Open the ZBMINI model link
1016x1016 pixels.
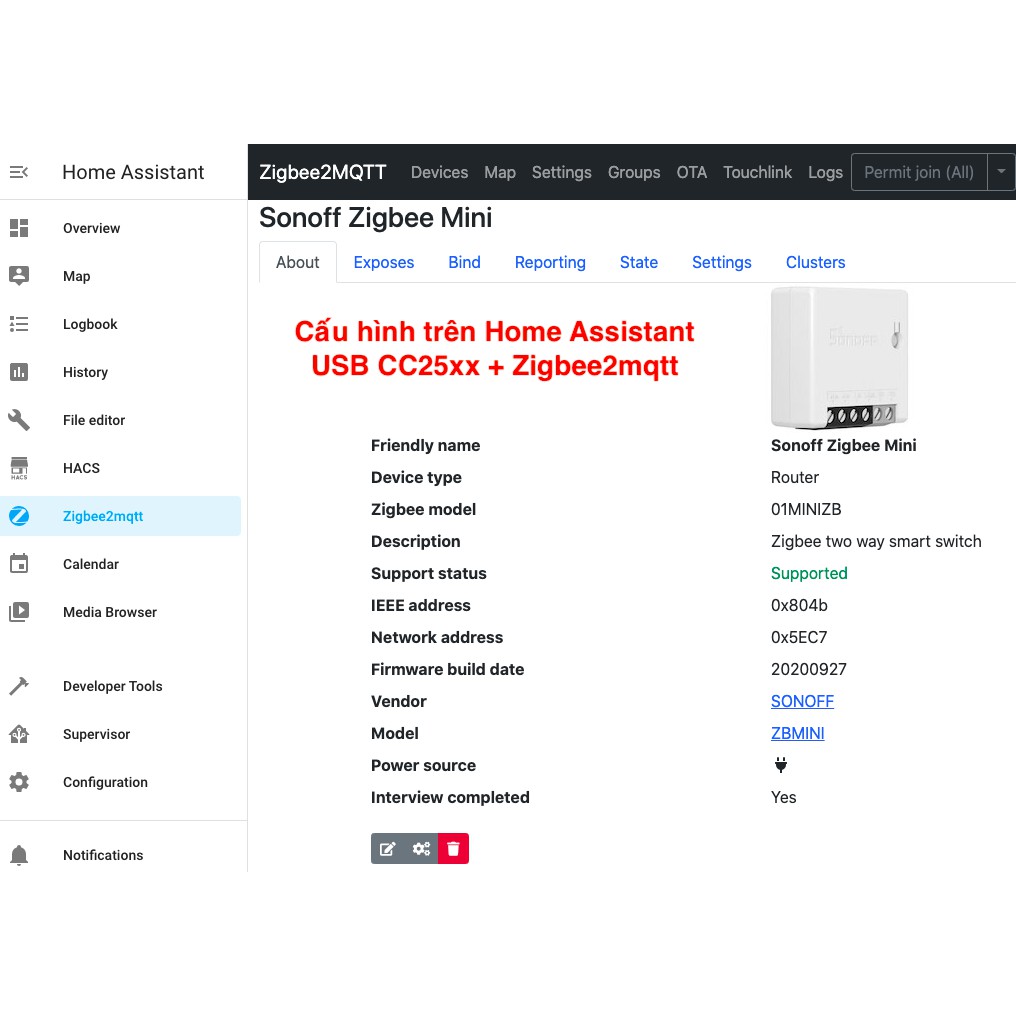click(x=797, y=733)
